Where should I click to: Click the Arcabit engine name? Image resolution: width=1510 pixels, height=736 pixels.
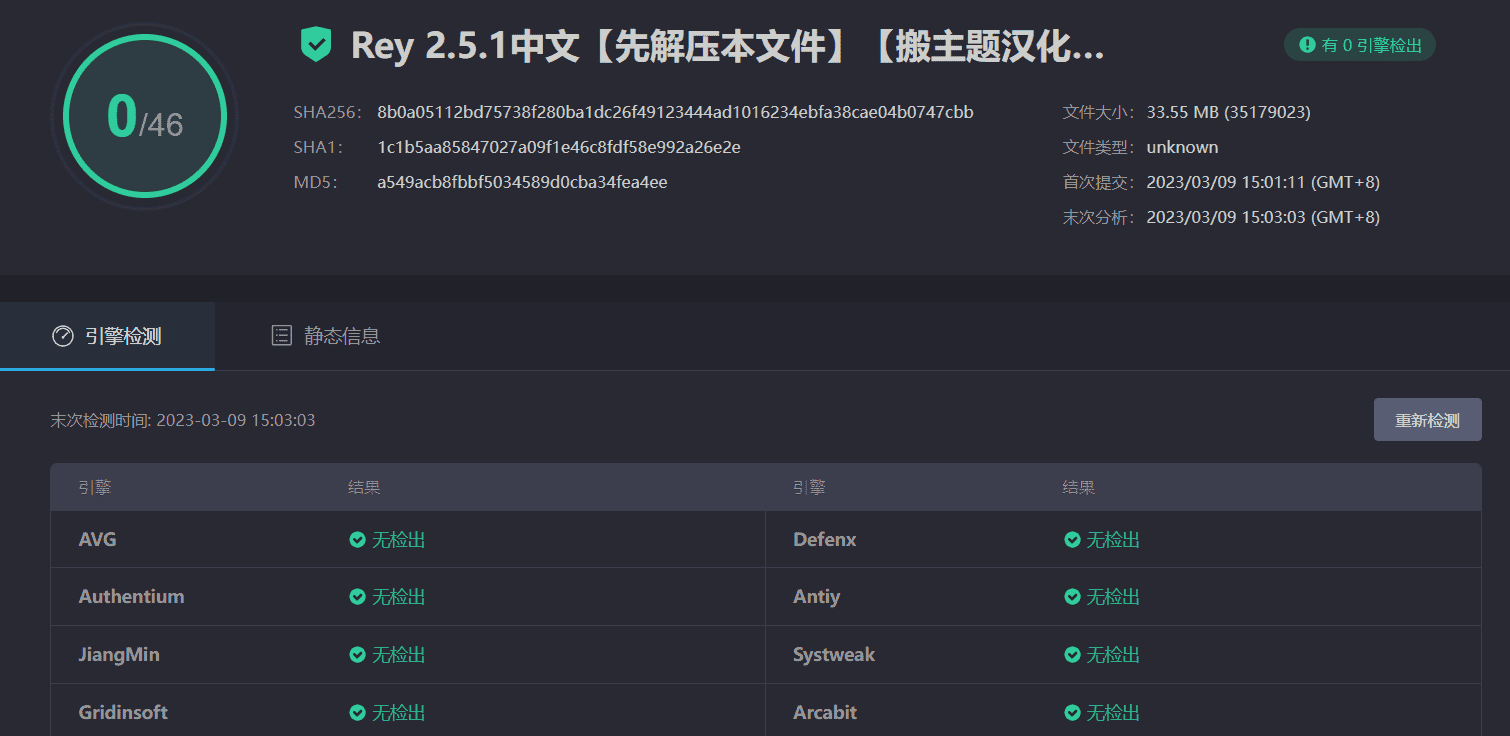(825, 713)
